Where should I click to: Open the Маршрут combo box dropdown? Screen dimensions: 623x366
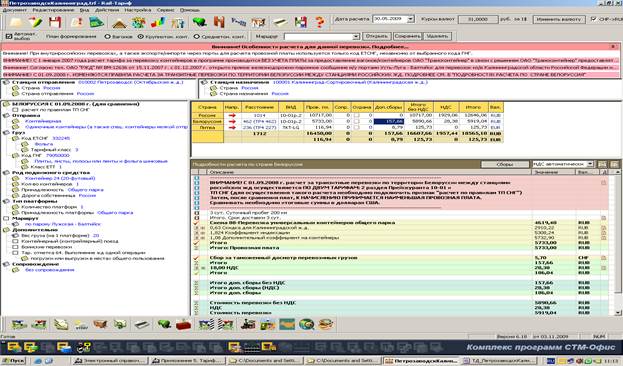pos(356,37)
